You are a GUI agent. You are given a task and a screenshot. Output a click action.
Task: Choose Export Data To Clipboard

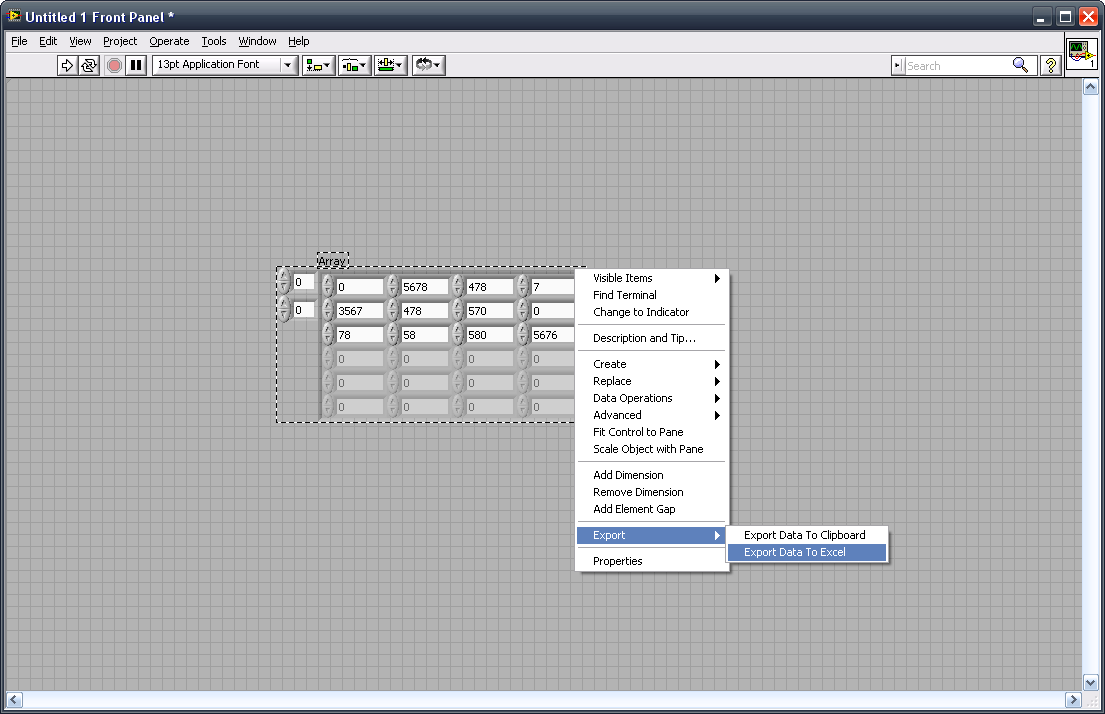click(804, 535)
